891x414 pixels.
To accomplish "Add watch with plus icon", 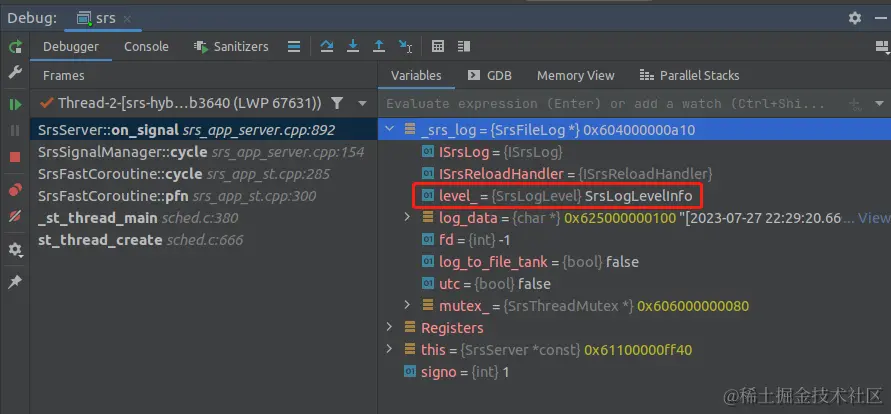I will click(853, 103).
